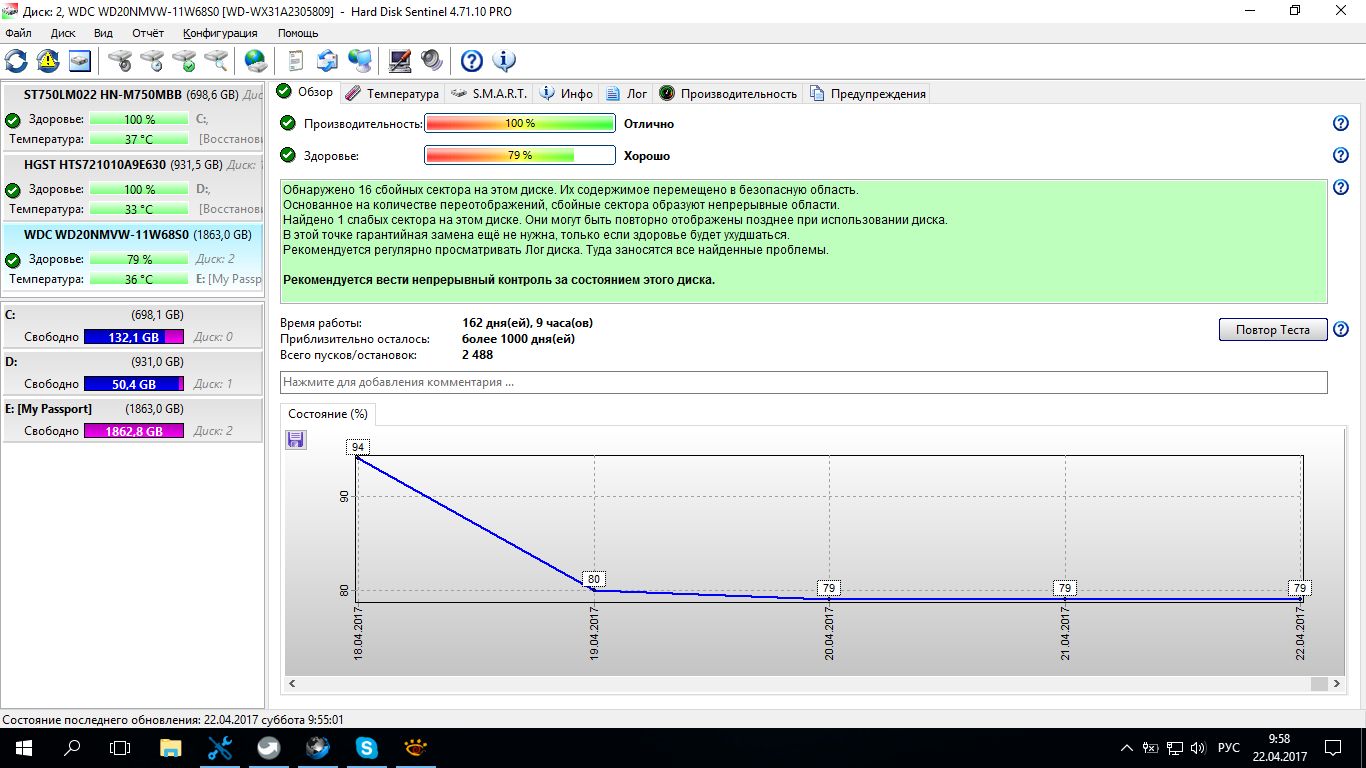Image resolution: width=1366 pixels, height=768 pixels.
Task: Open Skype from the taskbar
Action: (x=367, y=748)
